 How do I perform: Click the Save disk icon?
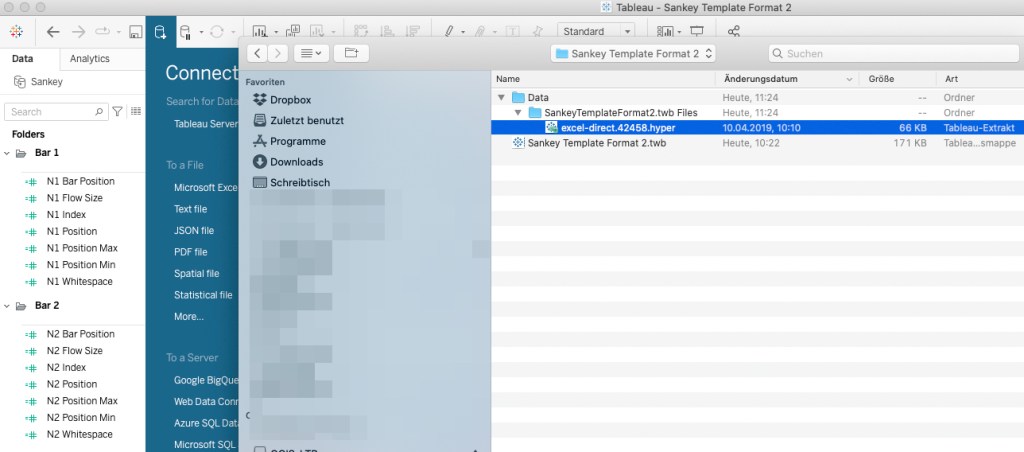point(136,32)
